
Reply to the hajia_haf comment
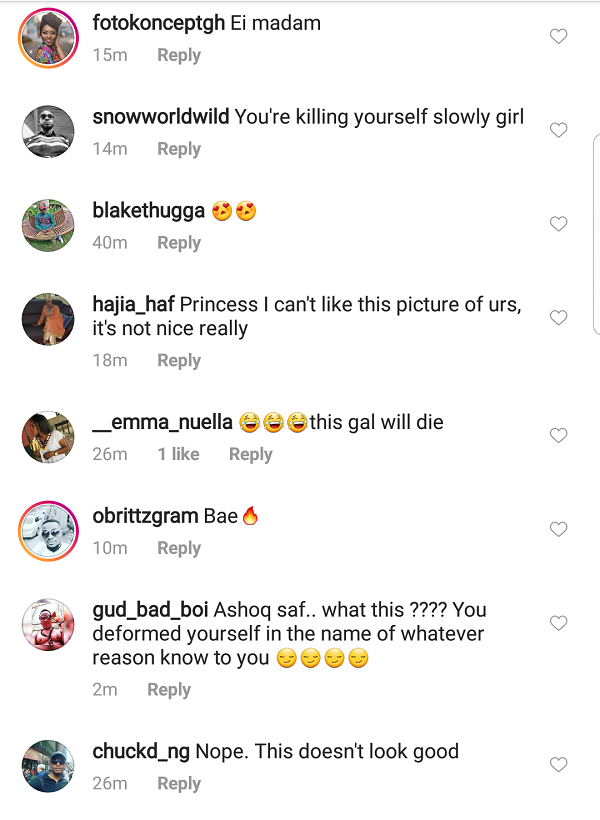(x=179, y=361)
